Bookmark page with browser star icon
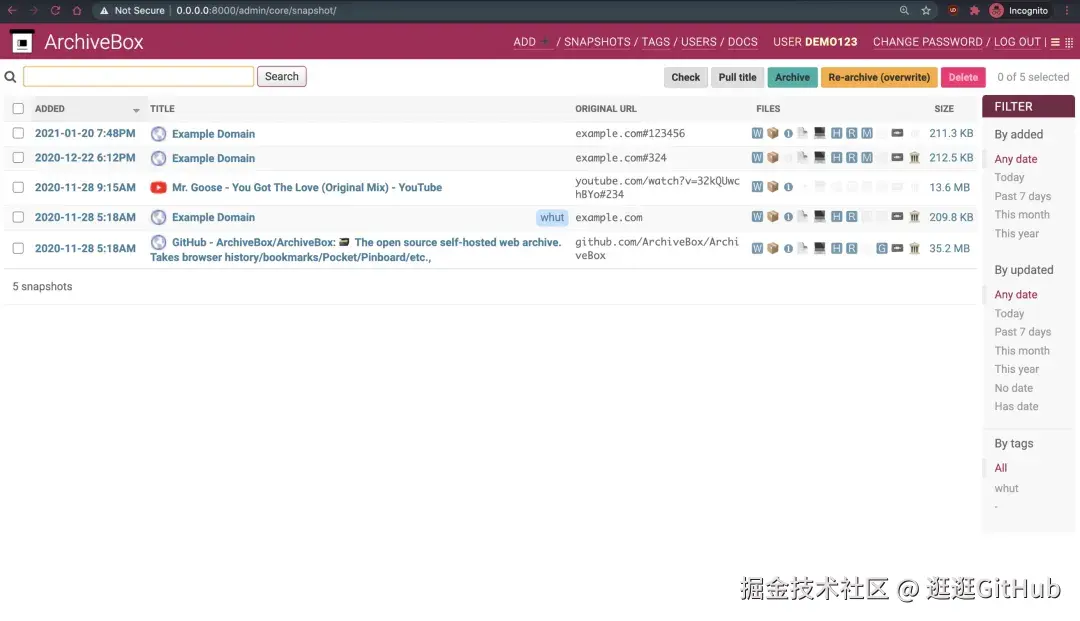The image size is (1080, 621). click(x=926, y=10)
